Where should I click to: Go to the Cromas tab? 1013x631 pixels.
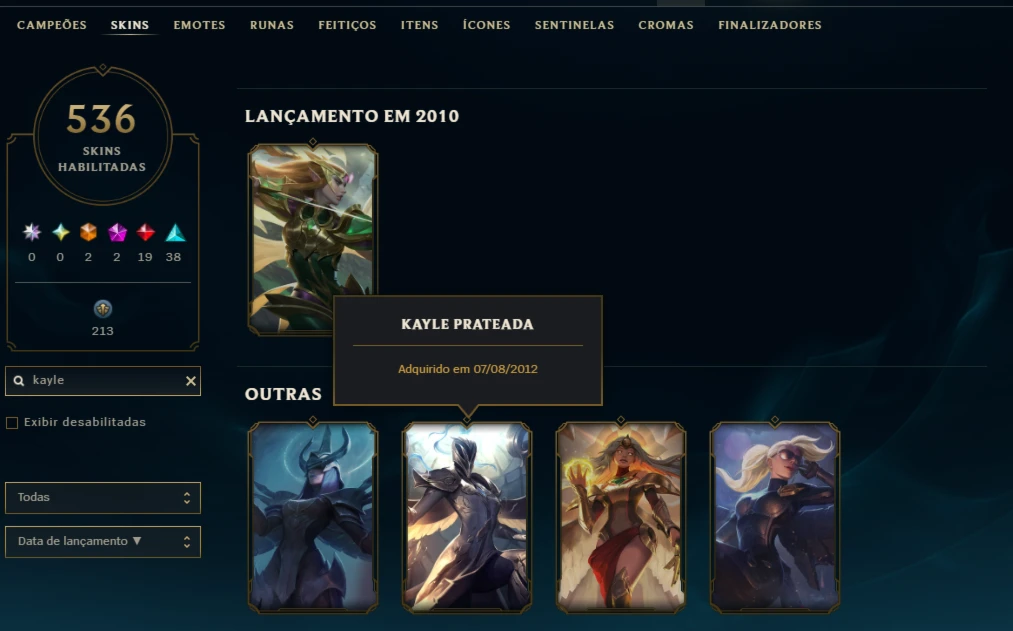tap(666, 25)
